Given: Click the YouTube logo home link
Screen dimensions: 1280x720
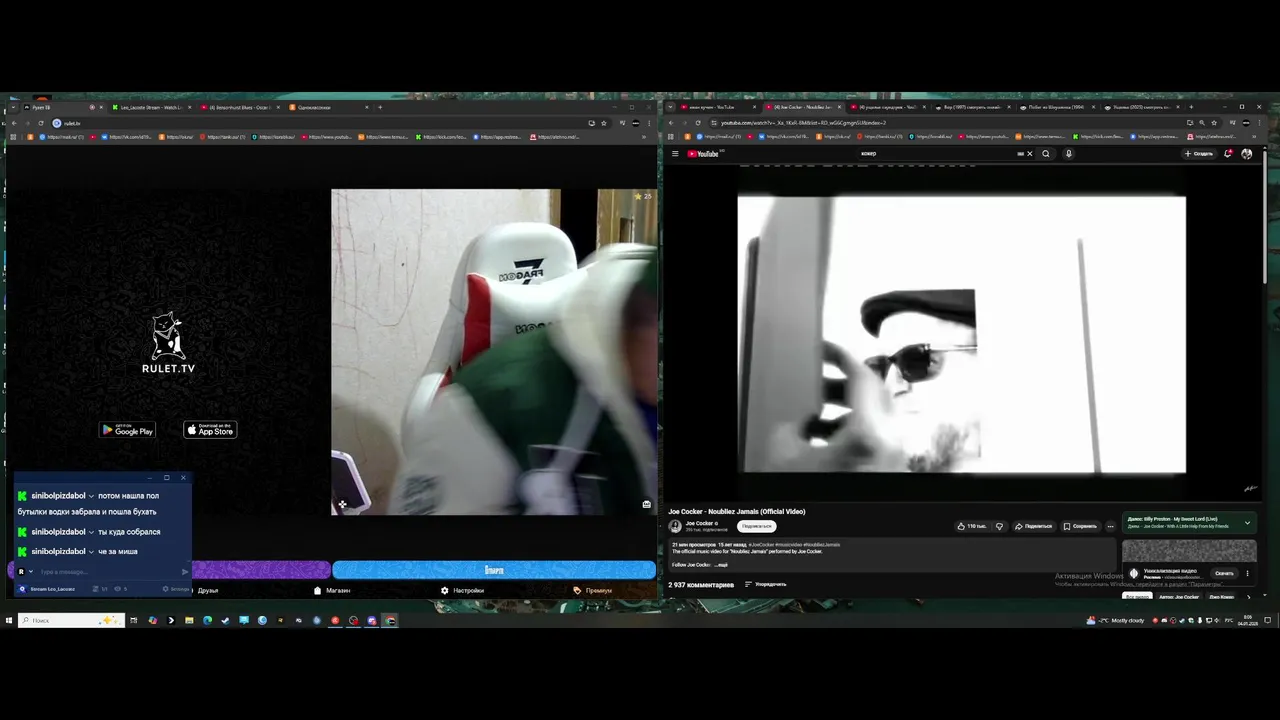Looking at the screenshot, I should point(705,154).
